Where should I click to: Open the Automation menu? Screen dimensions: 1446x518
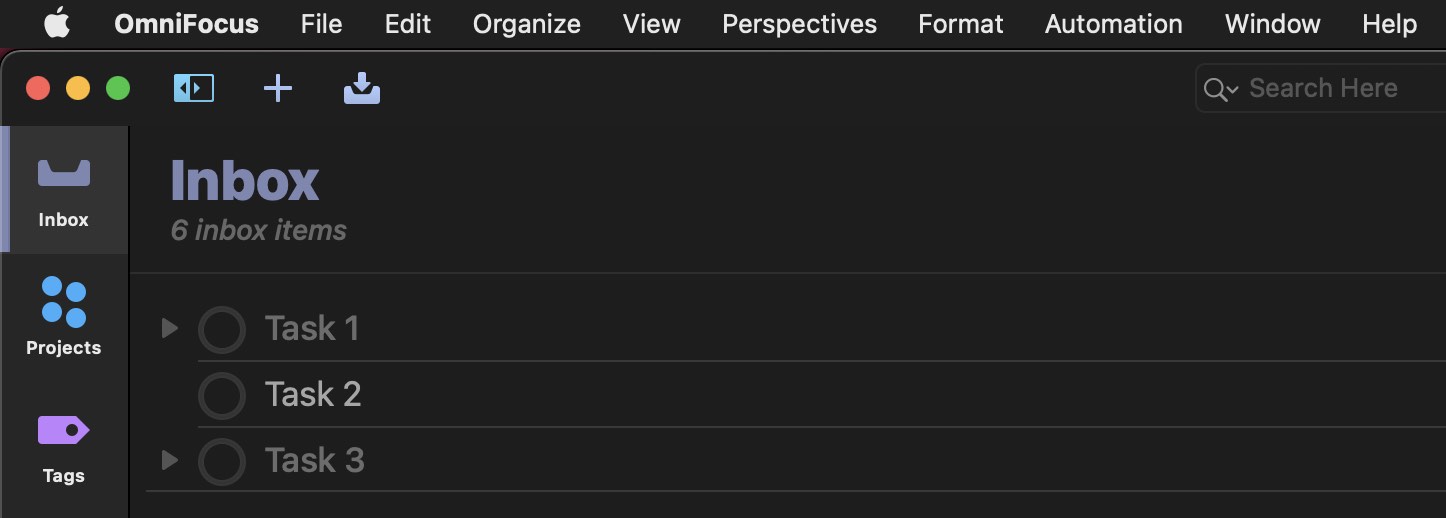point(1113,24)
